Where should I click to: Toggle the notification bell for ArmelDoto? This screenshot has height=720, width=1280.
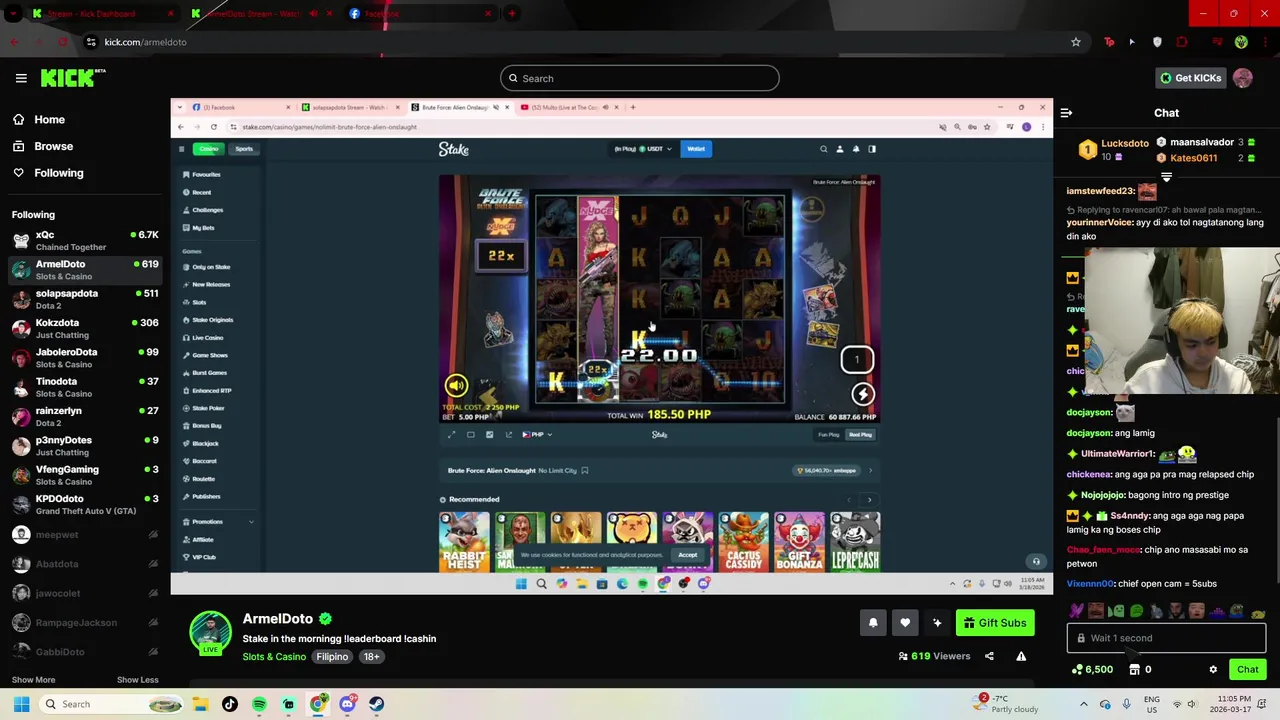(873, 623)
